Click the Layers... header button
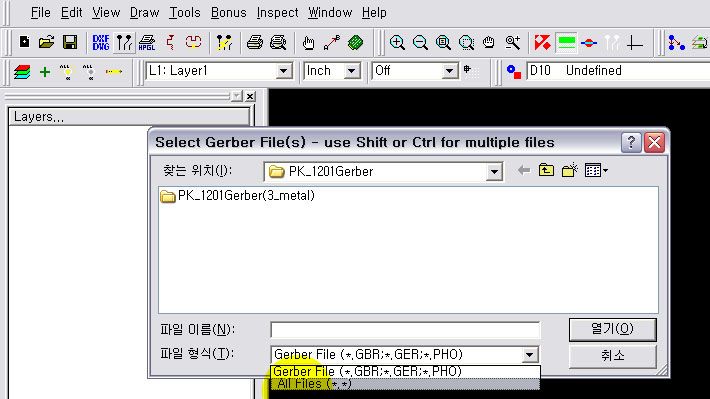 (x=129, y=116)
